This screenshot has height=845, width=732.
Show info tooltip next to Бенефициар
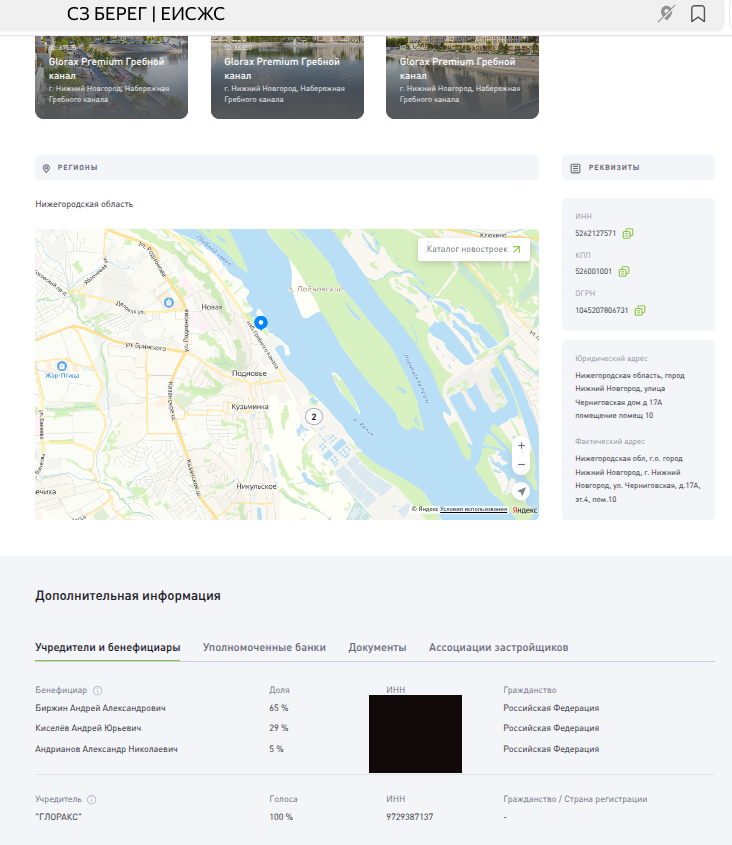97,690
